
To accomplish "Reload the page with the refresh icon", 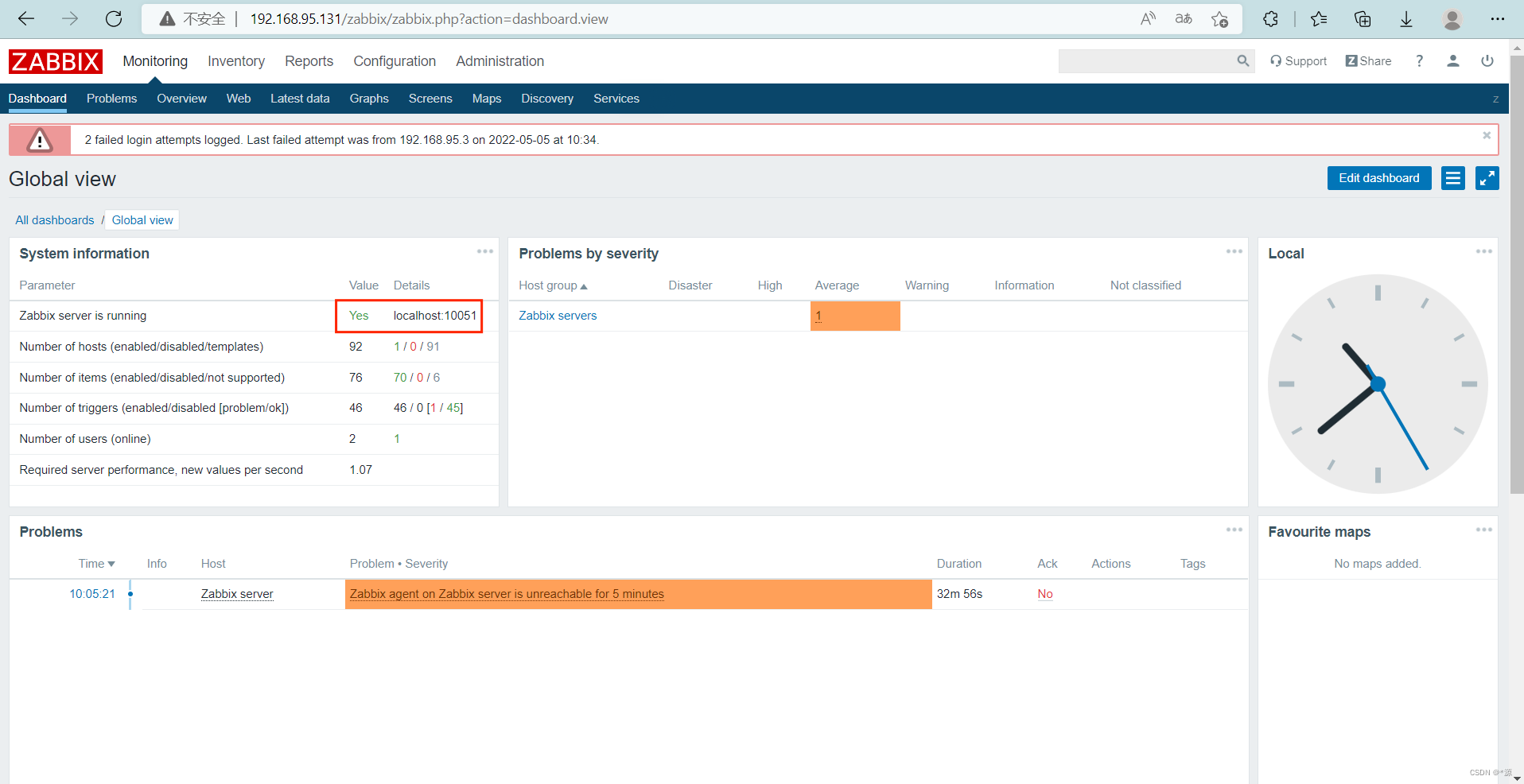I will 114,19.
